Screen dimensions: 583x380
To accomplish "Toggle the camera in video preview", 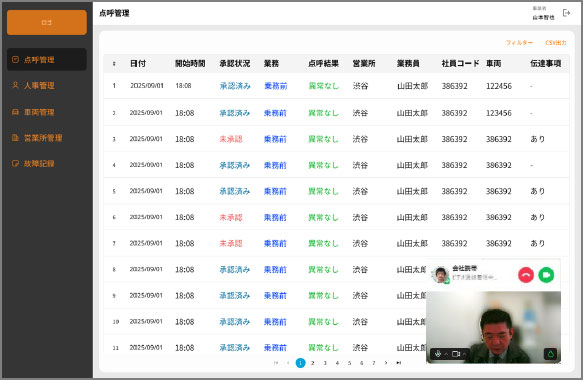I will [x=456, y=354].
